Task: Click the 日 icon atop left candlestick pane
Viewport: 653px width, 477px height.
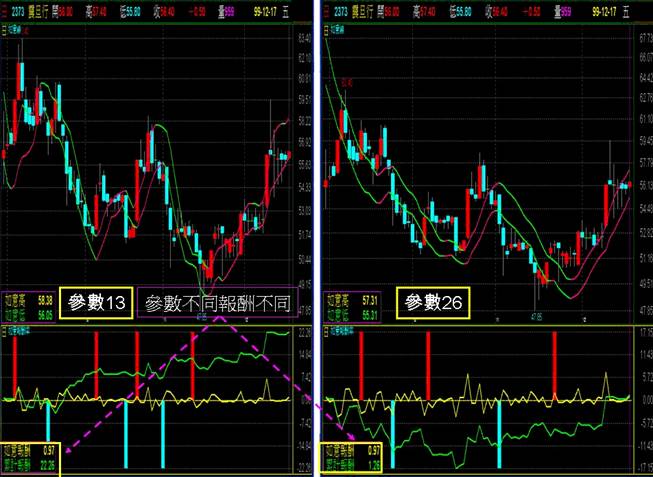Action: [x=5, y=30]
